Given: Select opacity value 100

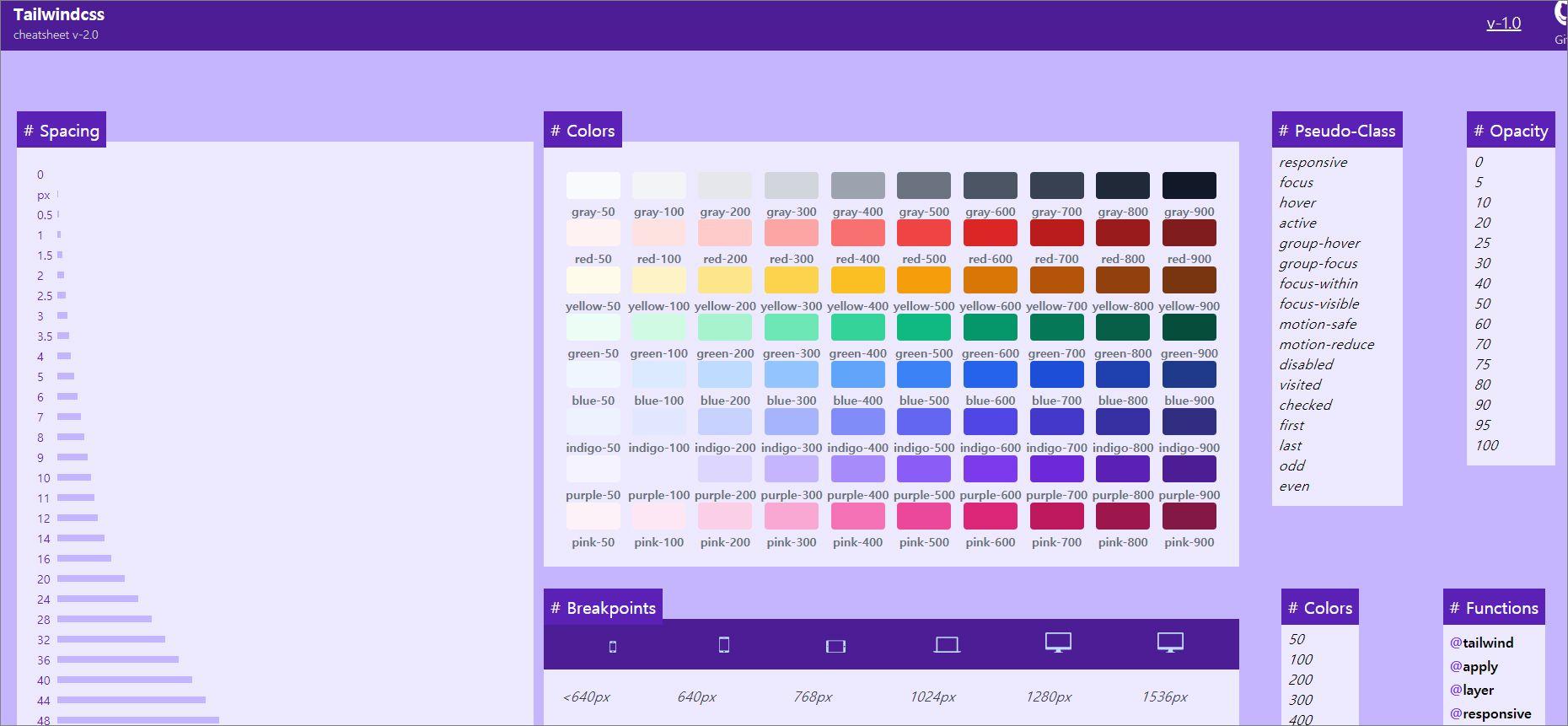Looking at the screenshot, I should pyautogui.click(x=1486, y=445).
